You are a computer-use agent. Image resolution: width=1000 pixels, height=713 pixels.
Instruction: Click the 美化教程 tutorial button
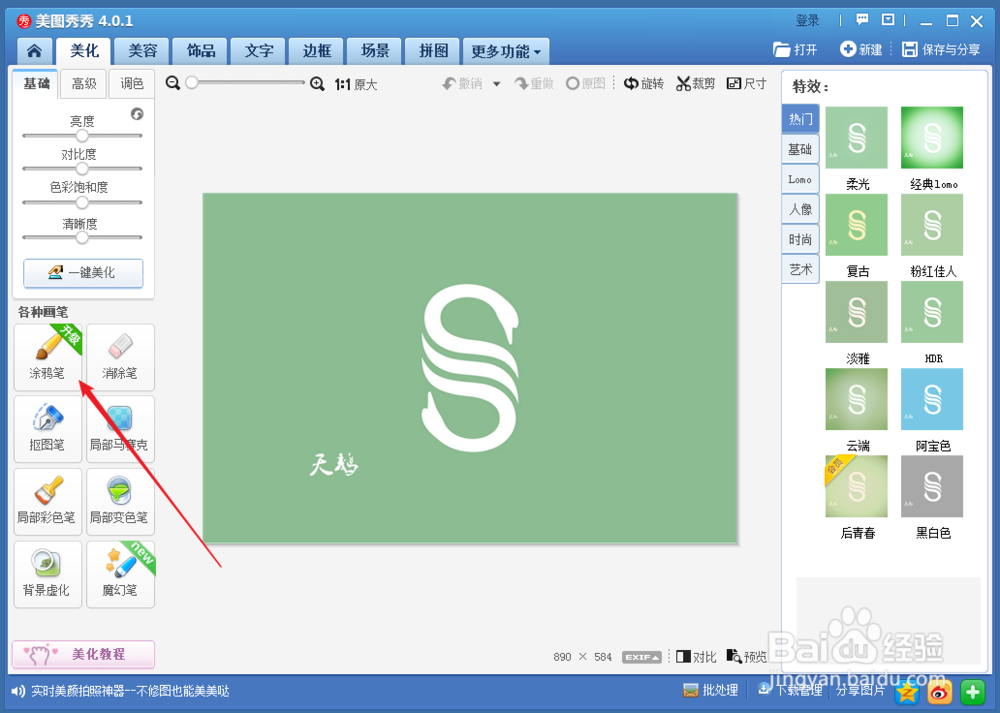83,654
